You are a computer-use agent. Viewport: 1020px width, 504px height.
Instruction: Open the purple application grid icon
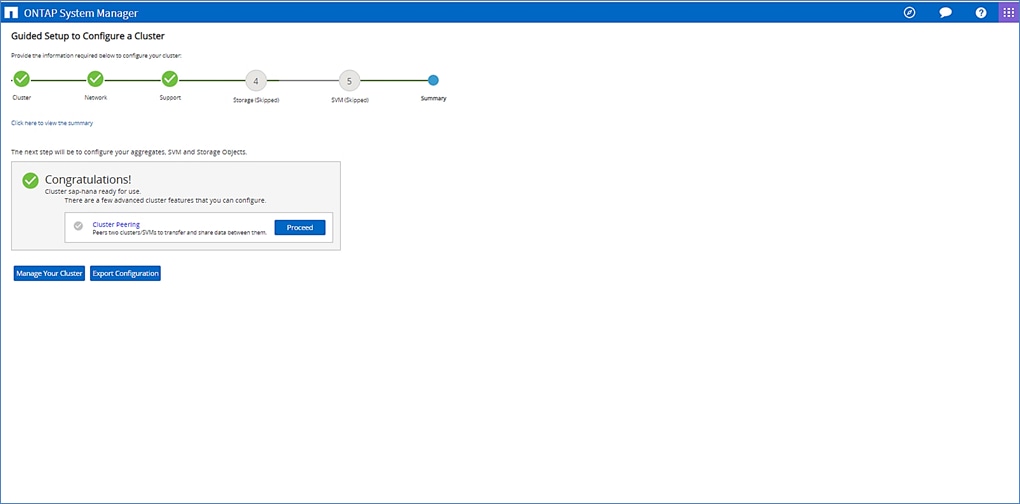coord(1009,12)
